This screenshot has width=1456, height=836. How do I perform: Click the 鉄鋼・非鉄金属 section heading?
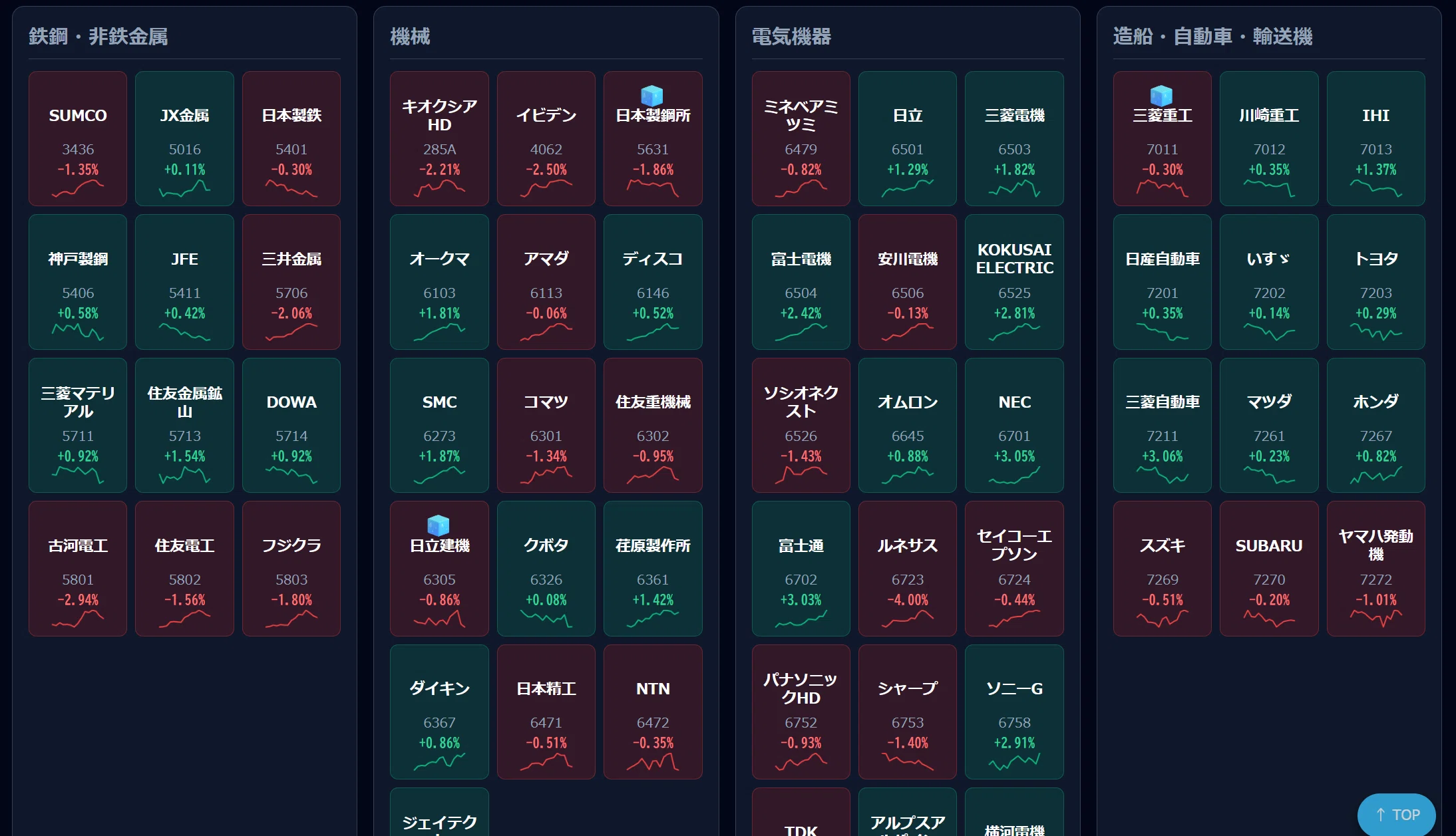click(x=98, y=36)
